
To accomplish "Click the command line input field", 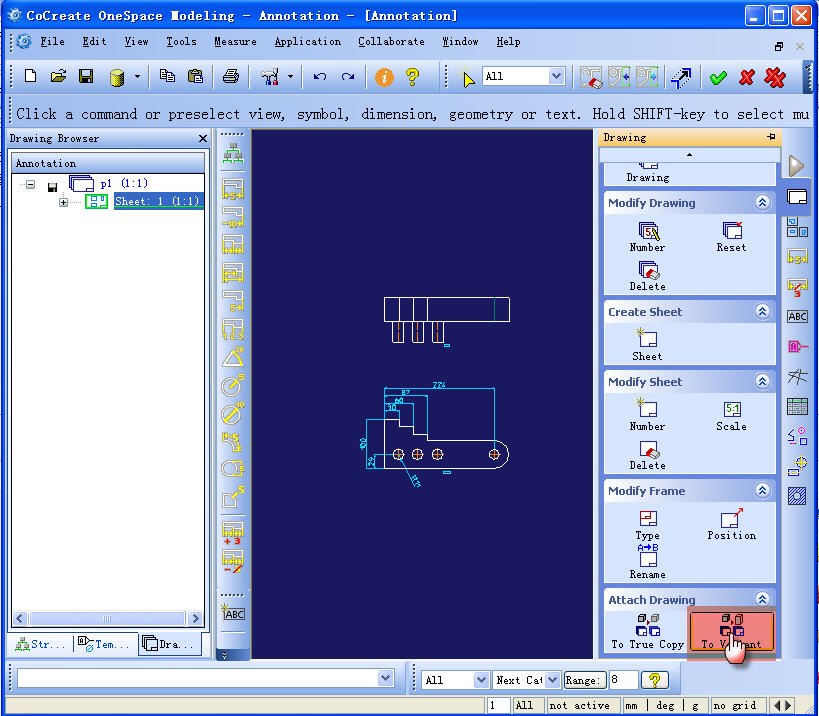I will (x=198, y=678).
